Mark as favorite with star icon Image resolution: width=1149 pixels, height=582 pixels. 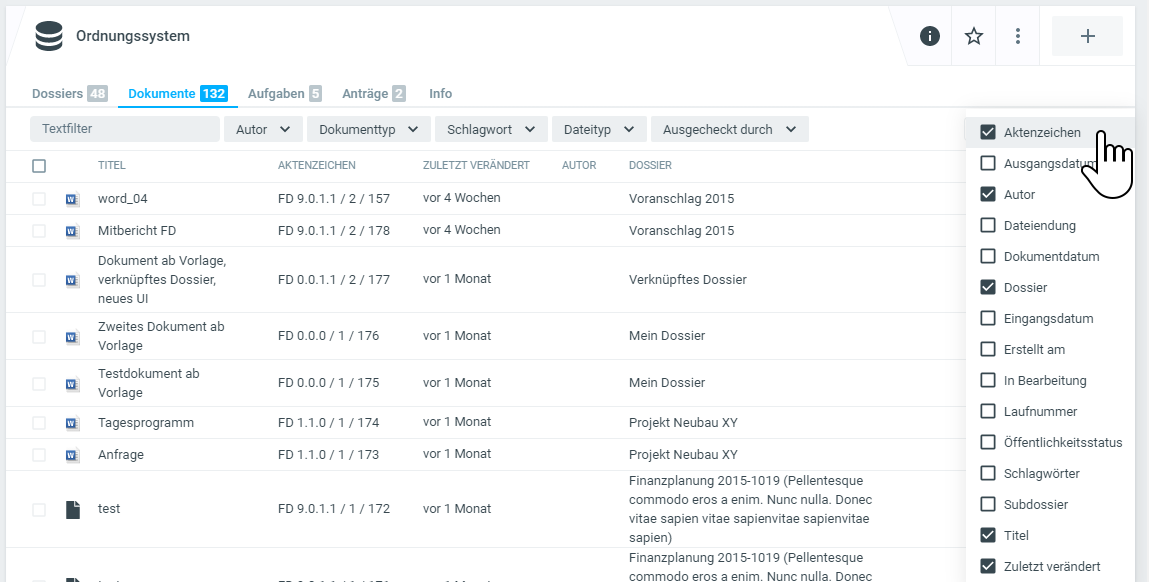(974, 37)
